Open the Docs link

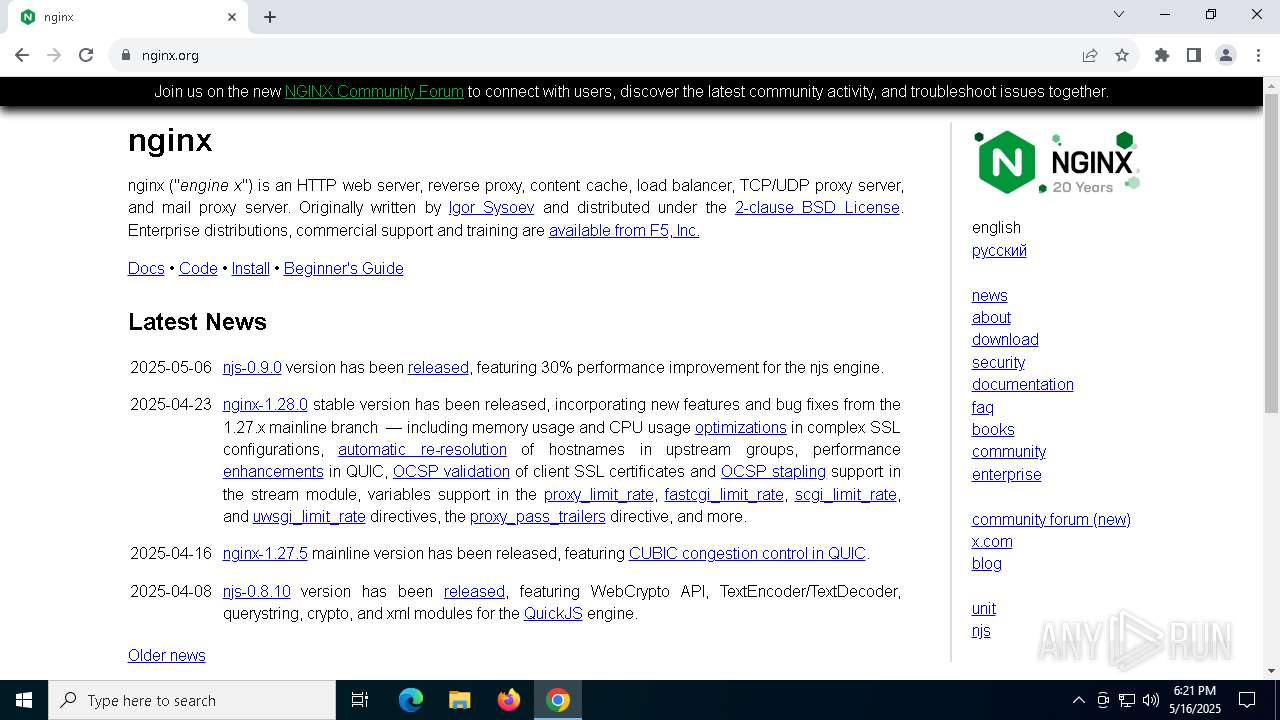pos(146,268)
